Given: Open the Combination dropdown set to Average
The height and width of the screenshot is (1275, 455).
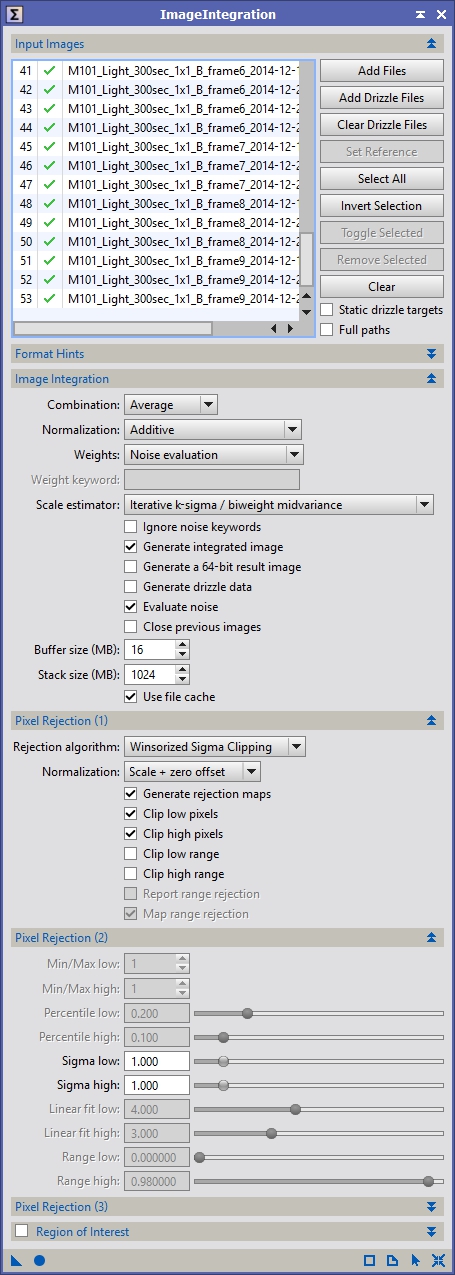Looking at the screenshot, I should click(171, 405).
